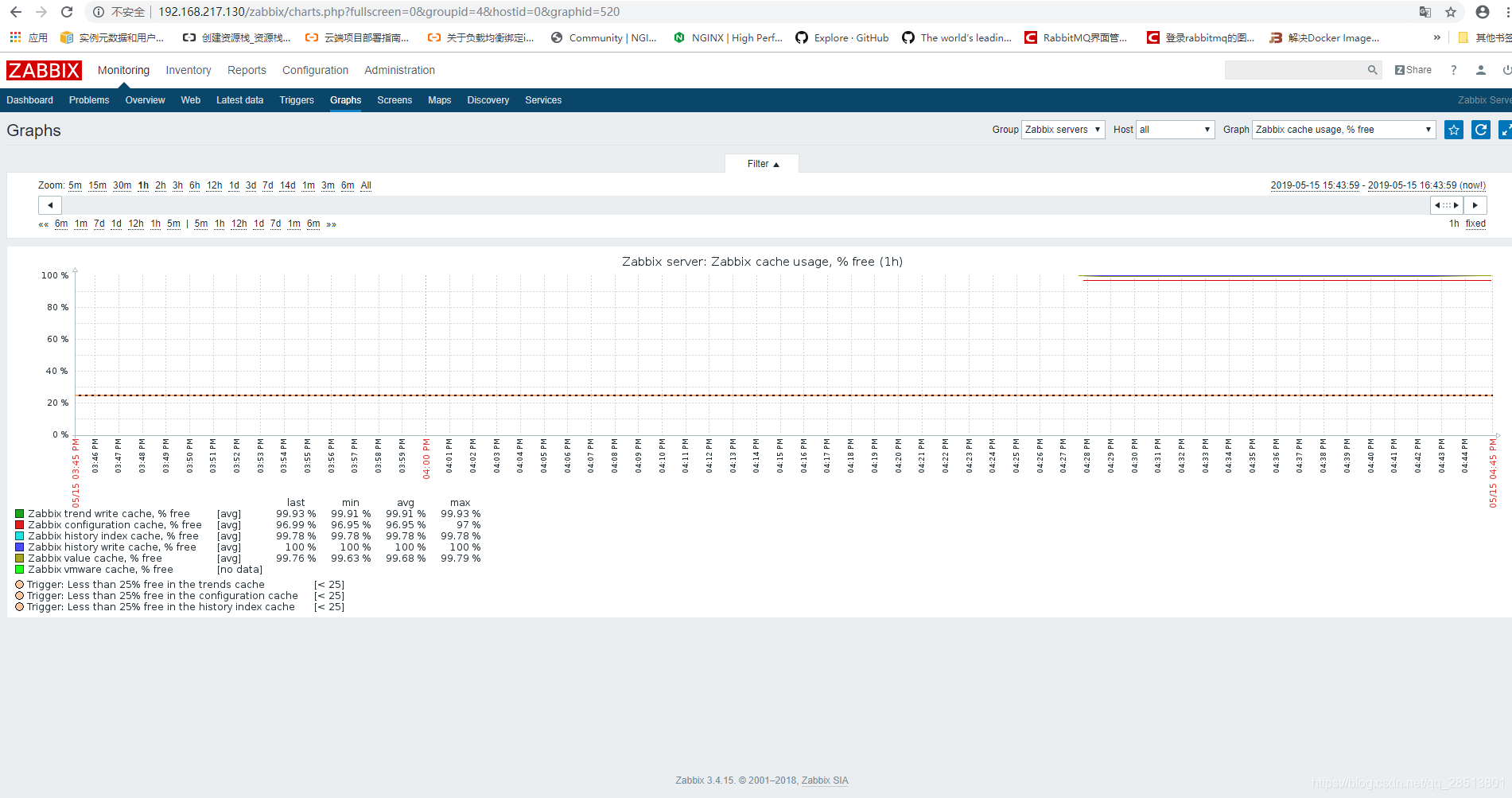1512x798 pixels.
Task: Collapse the Filter tab
Action: 763,164
